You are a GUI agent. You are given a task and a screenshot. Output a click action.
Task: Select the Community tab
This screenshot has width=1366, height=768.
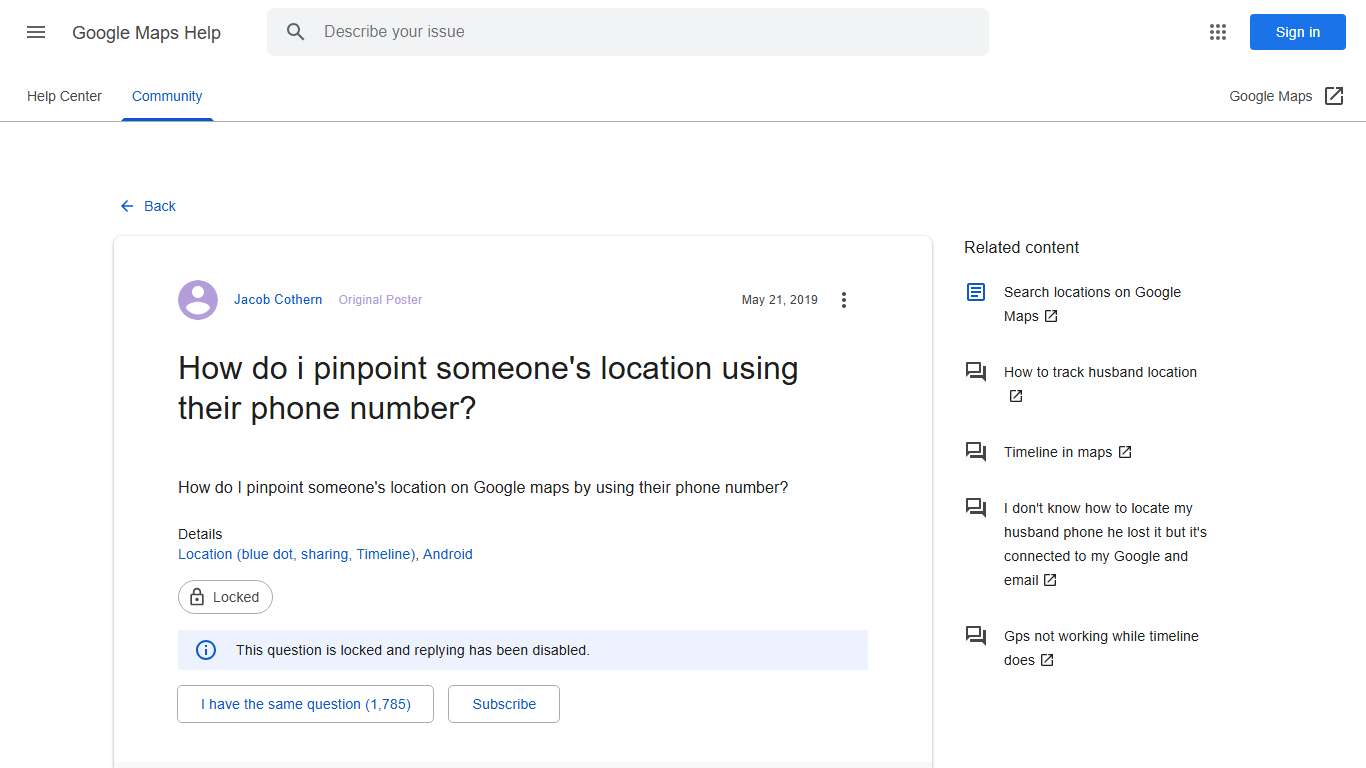166,96
